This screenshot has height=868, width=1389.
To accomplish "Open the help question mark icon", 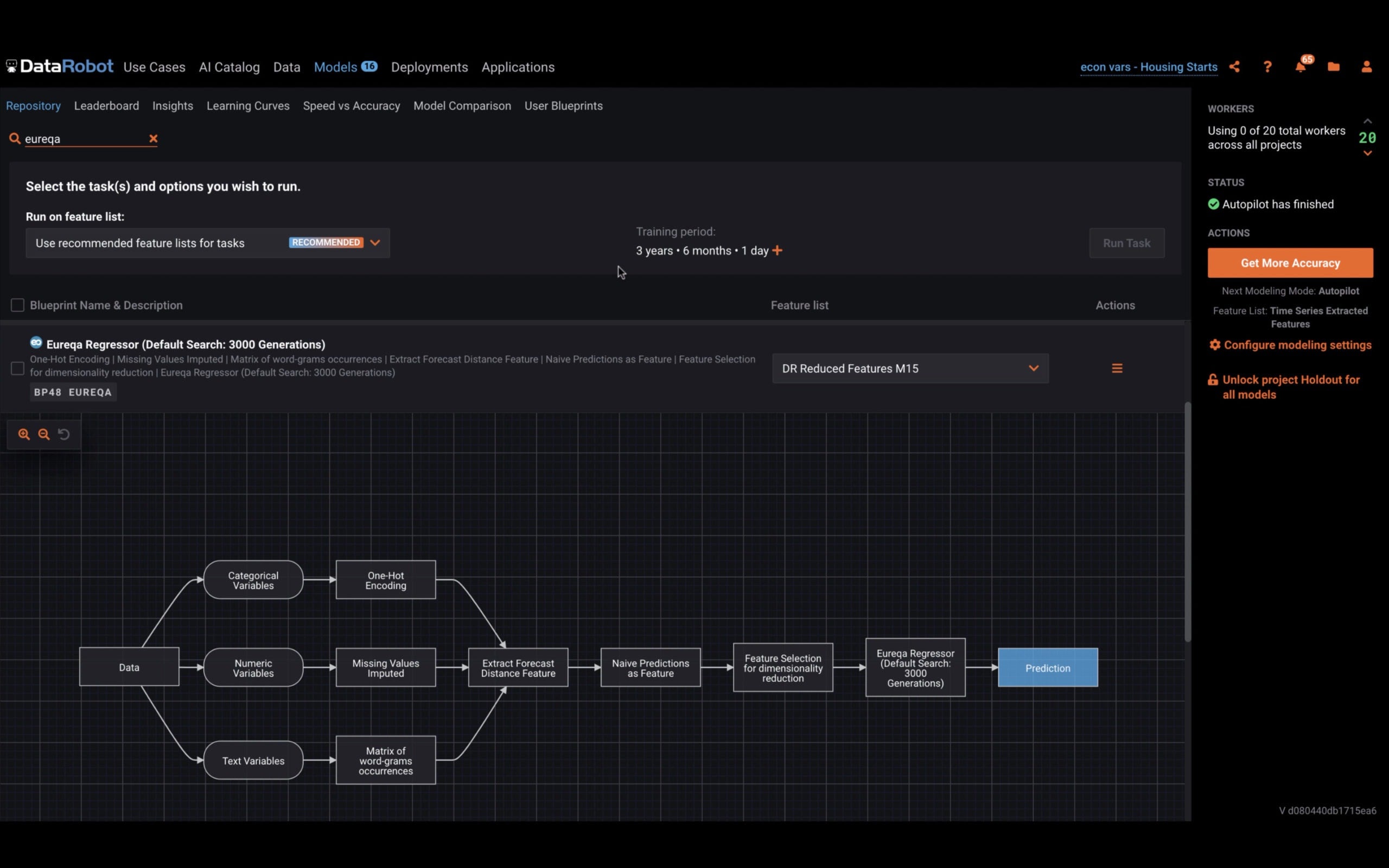I will pos(1267,67).
